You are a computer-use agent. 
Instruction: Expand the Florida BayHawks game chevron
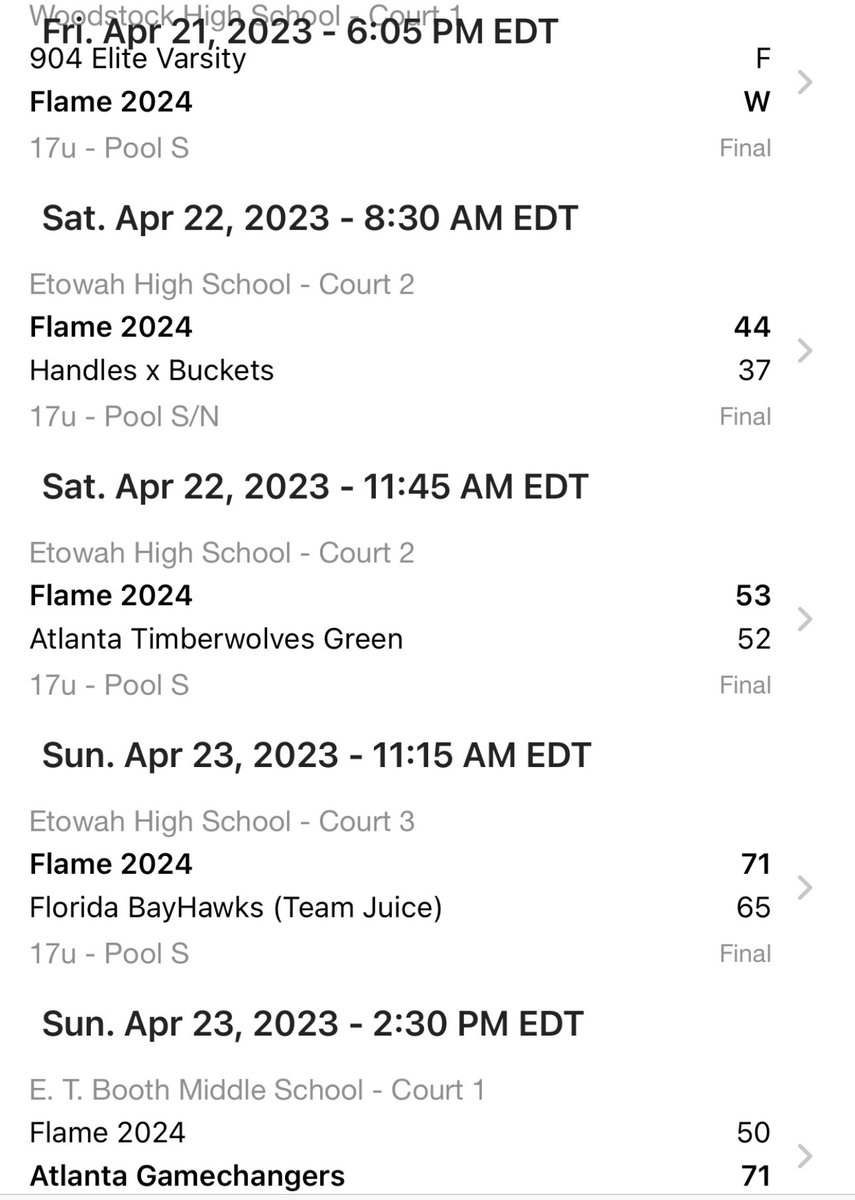coord(805,887)
